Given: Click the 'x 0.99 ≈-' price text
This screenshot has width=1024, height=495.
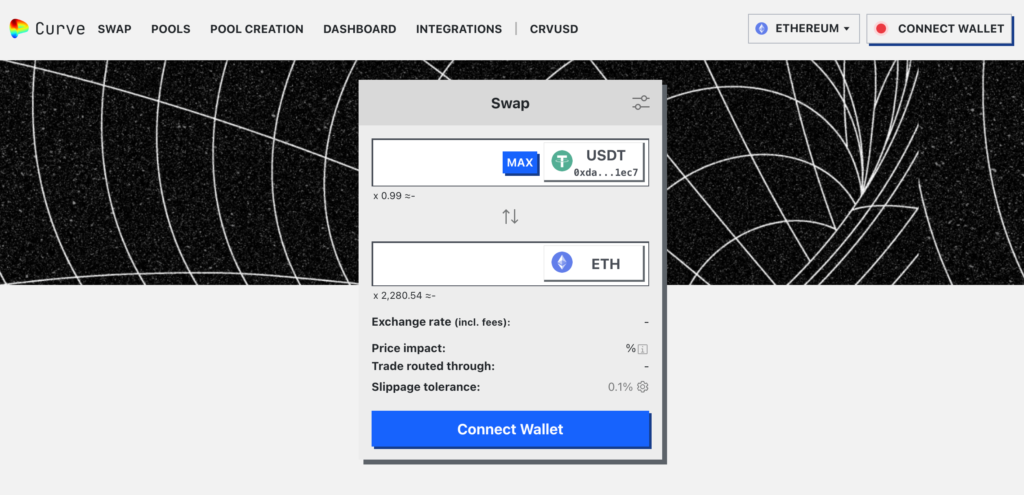Looking at the screenshot, I should [394, 195].
